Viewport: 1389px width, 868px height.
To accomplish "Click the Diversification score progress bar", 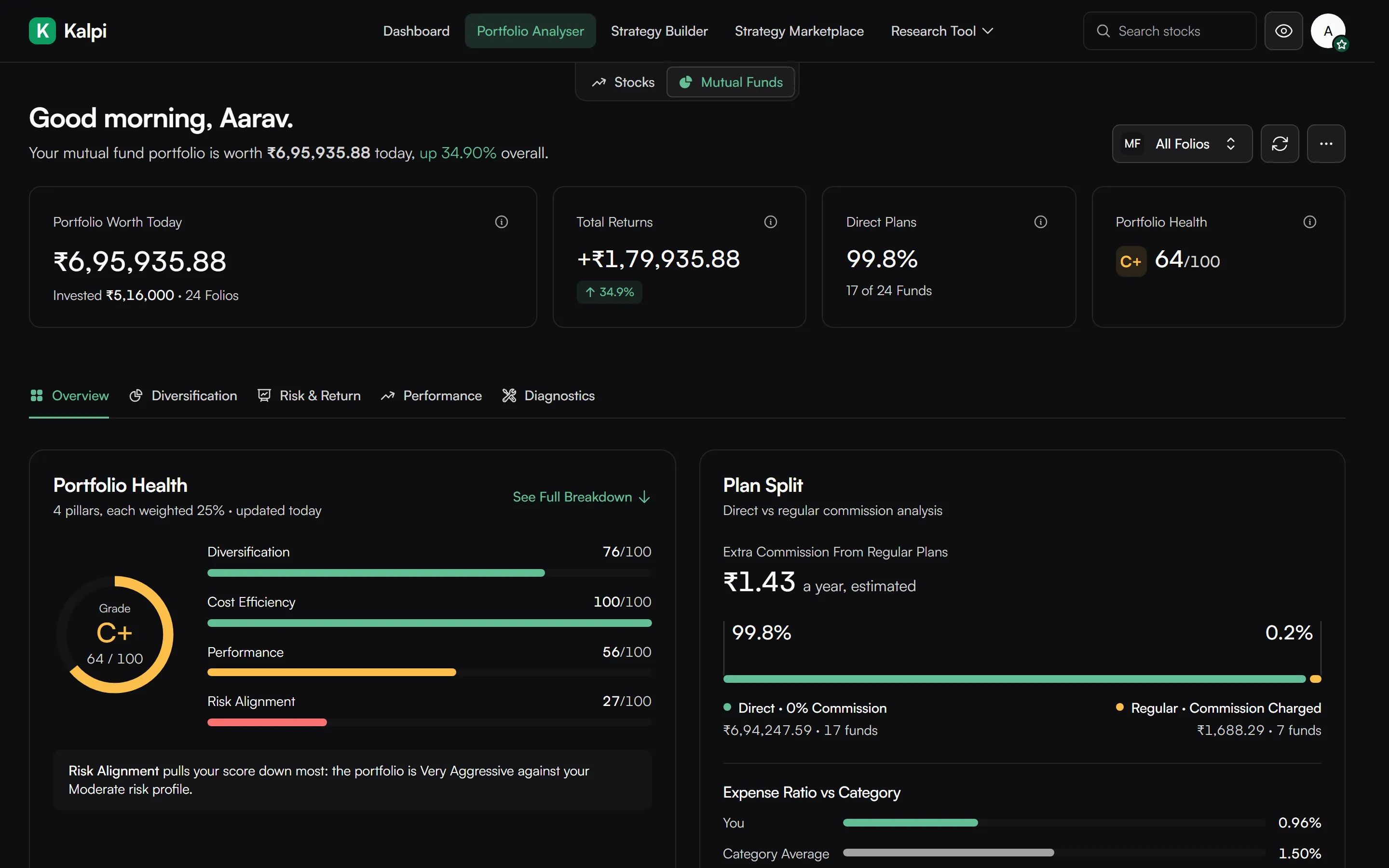I will pyautogui.click(x=429, y=573).
